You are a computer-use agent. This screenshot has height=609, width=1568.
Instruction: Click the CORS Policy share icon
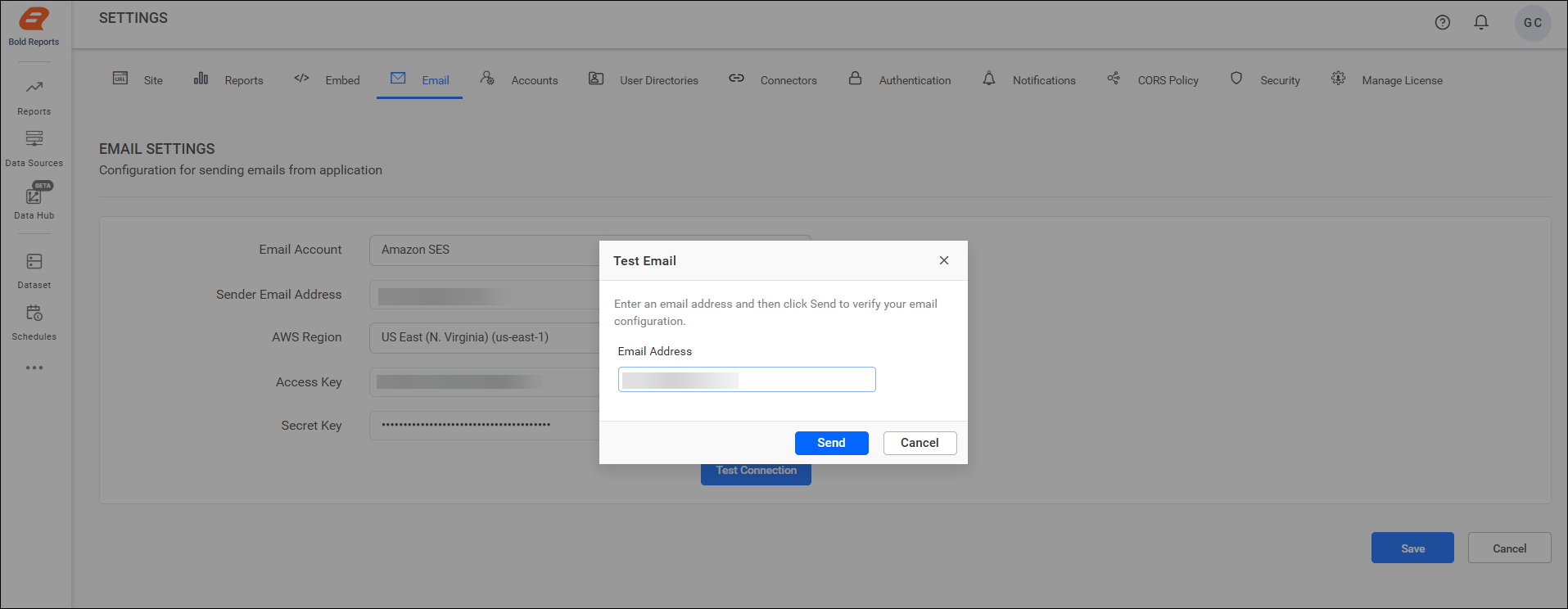[x=1114, y=78]
